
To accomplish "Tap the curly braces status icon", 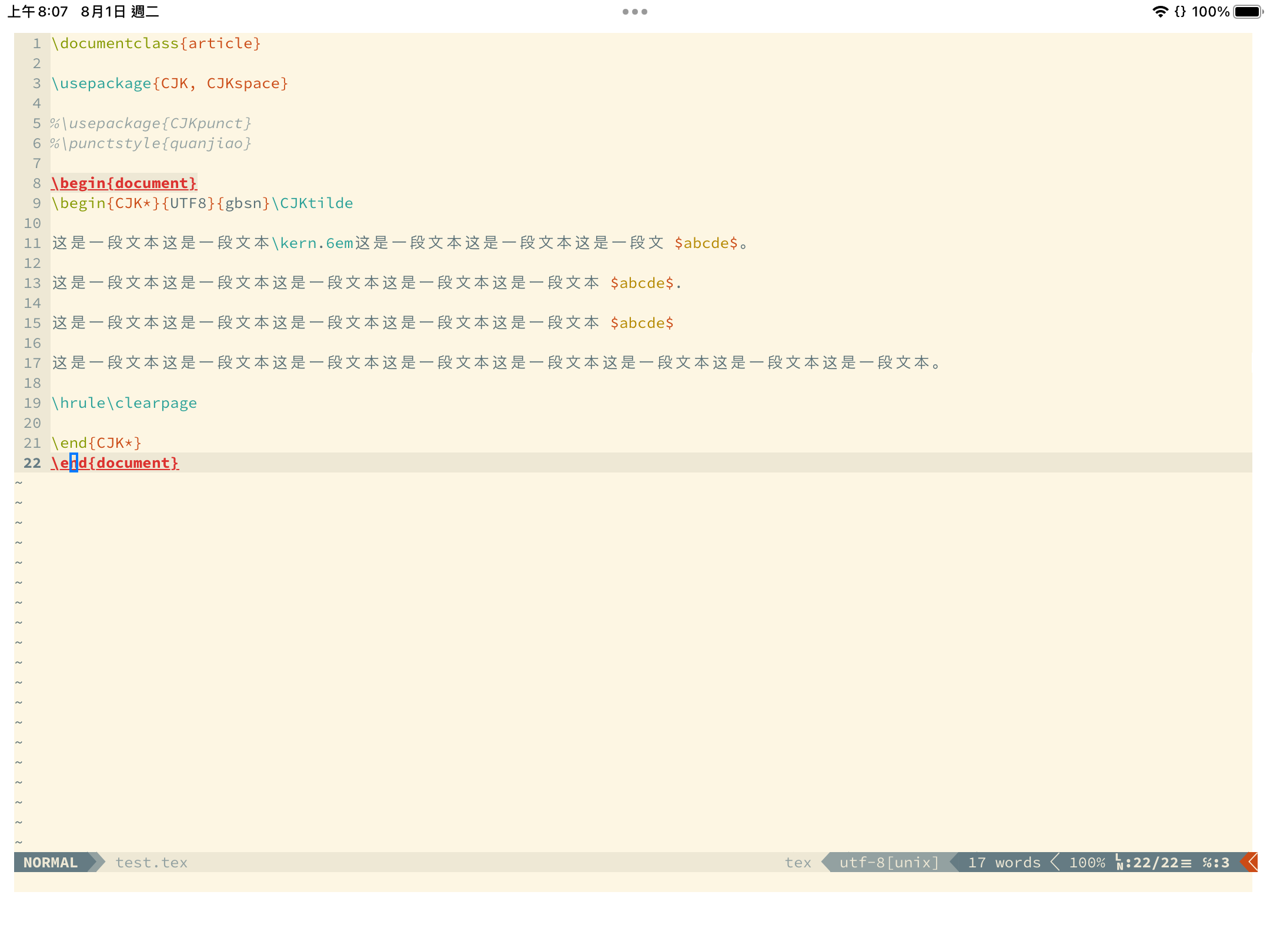I will (x=1179, y=12).
